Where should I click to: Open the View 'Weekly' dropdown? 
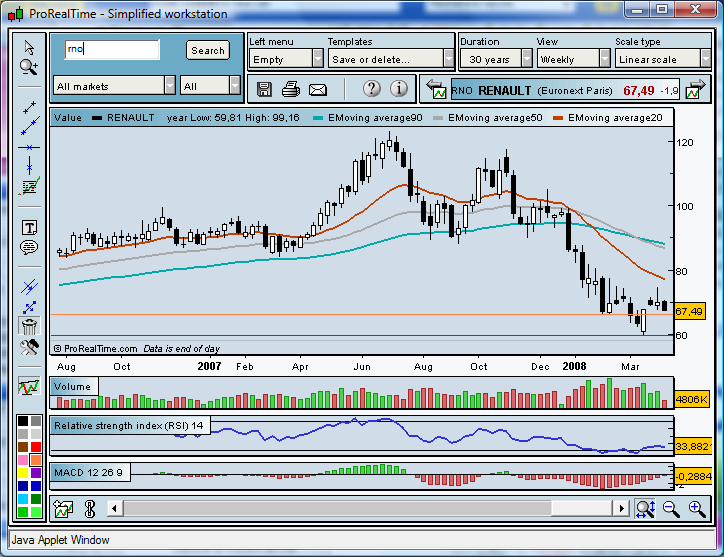(x=573, y=59)
